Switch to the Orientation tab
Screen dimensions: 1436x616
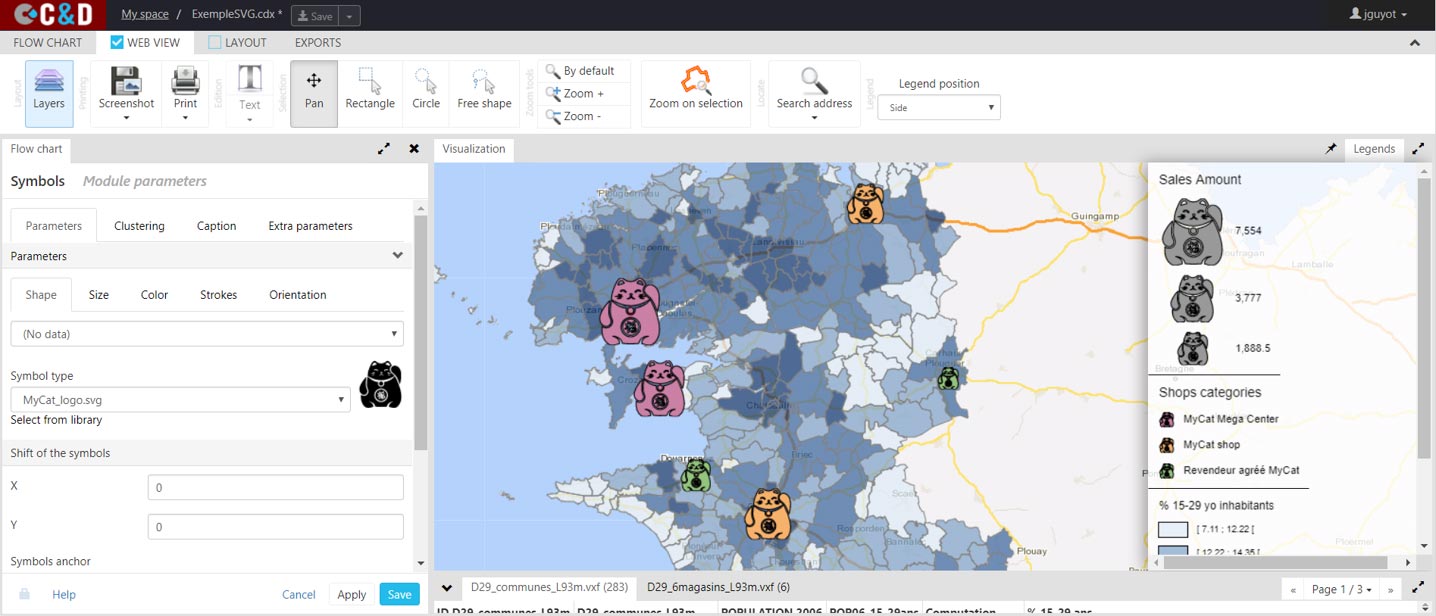pyautogui.click(x=298, y=295)
